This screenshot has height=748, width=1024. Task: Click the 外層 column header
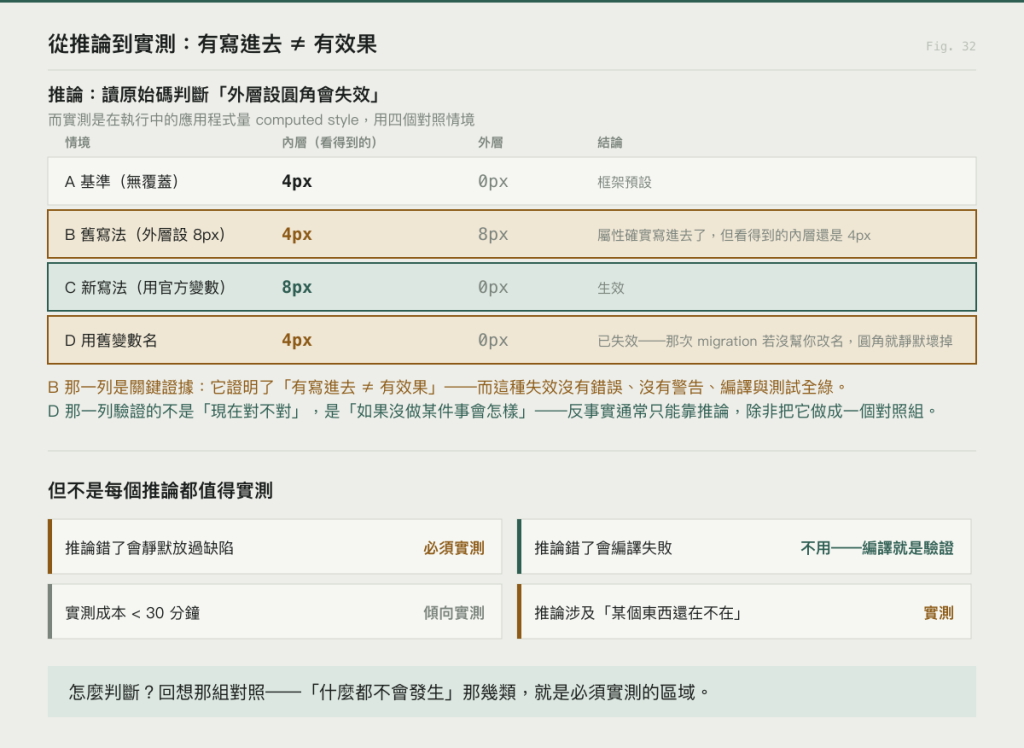point(490,142)
